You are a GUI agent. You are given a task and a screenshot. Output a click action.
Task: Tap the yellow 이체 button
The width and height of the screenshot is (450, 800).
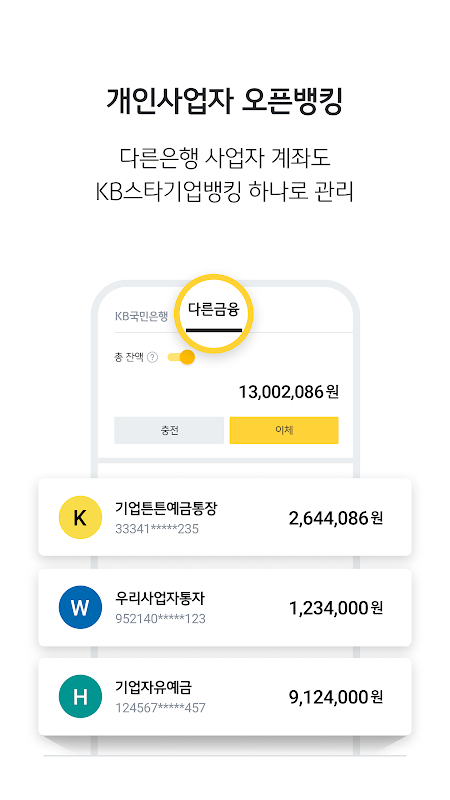[284, 431]
